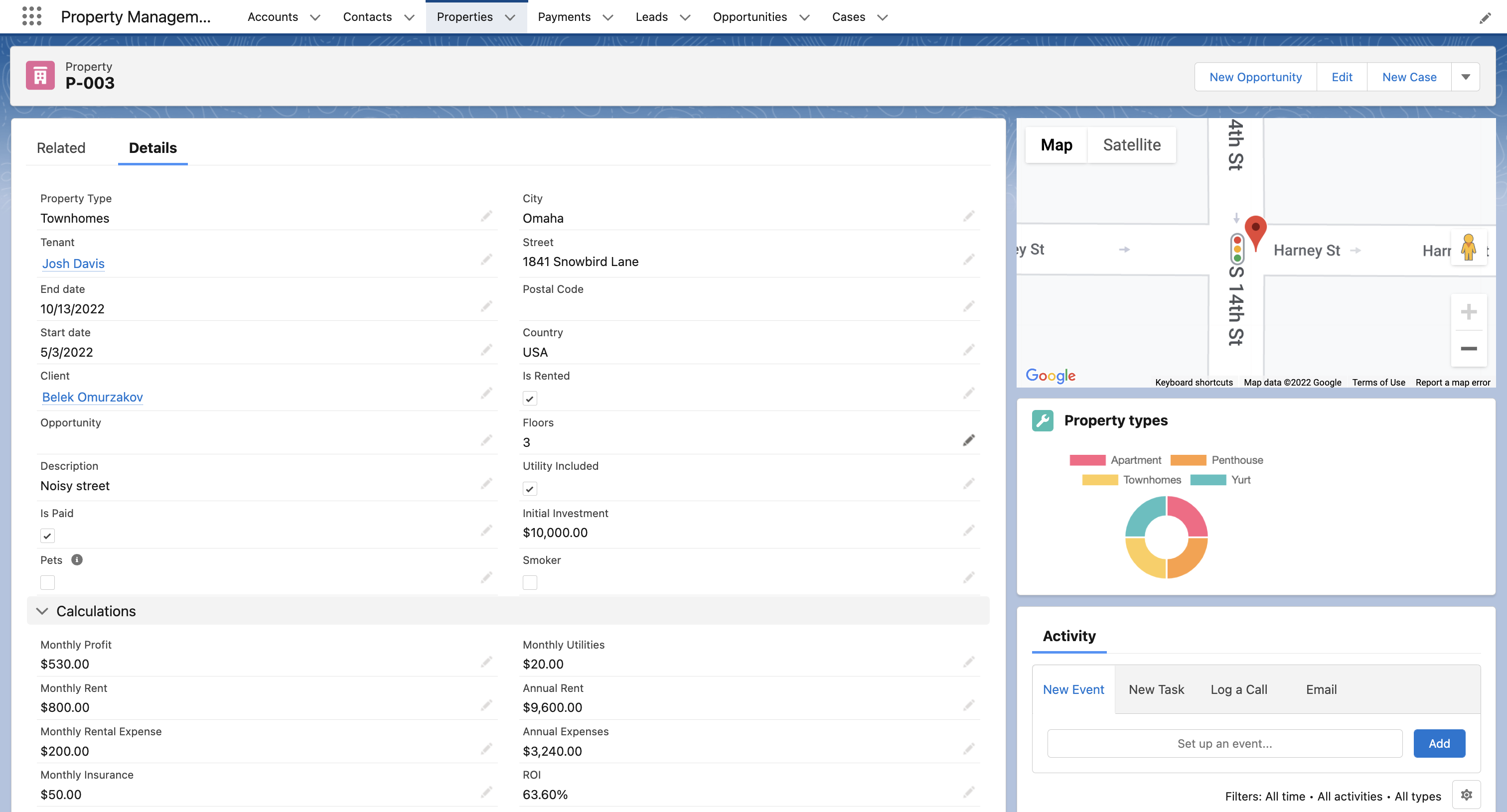Click the Pets field info icon
The image size is (1507, 812).
pyautogui.click(x=77, y=559)
